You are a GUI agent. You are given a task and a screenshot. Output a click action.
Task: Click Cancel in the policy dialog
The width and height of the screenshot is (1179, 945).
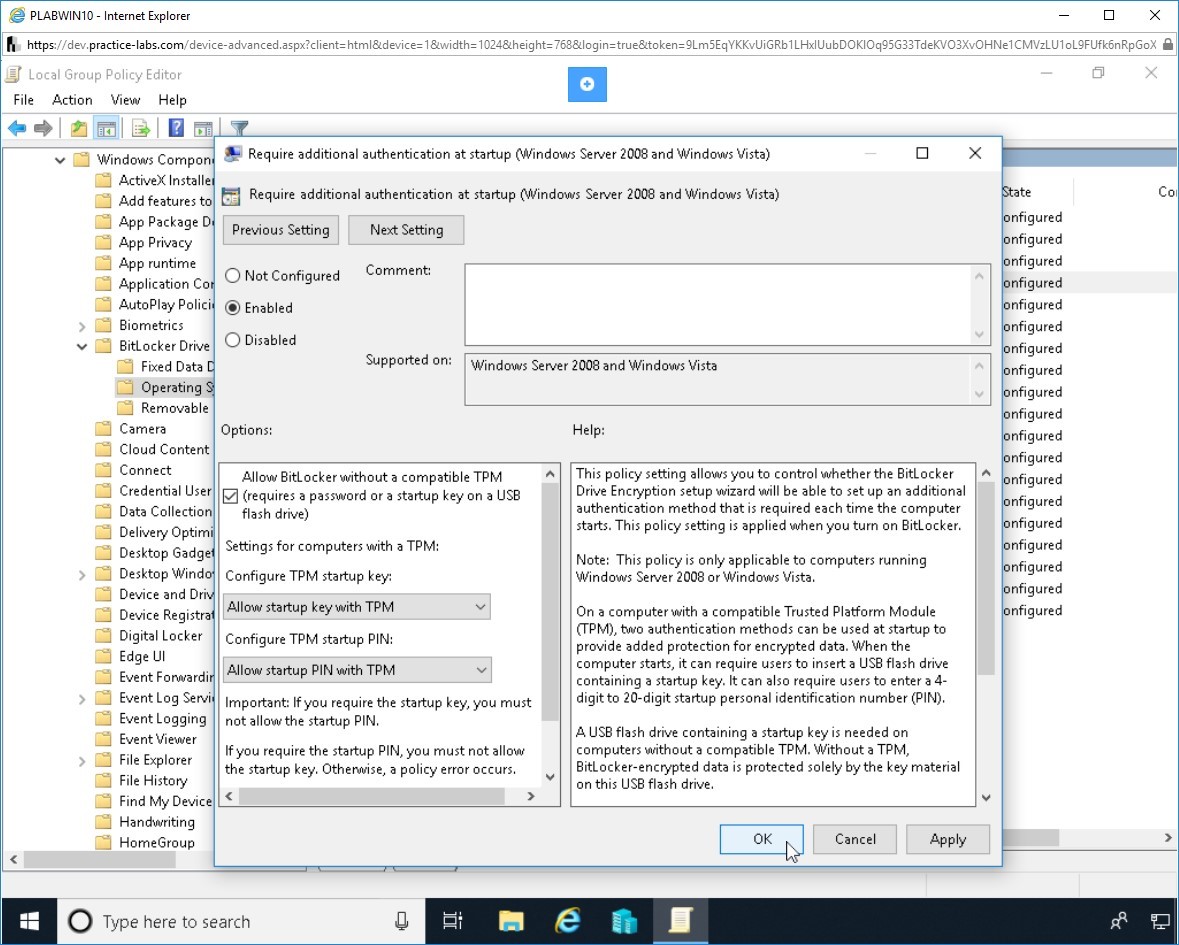coord(855,839)
